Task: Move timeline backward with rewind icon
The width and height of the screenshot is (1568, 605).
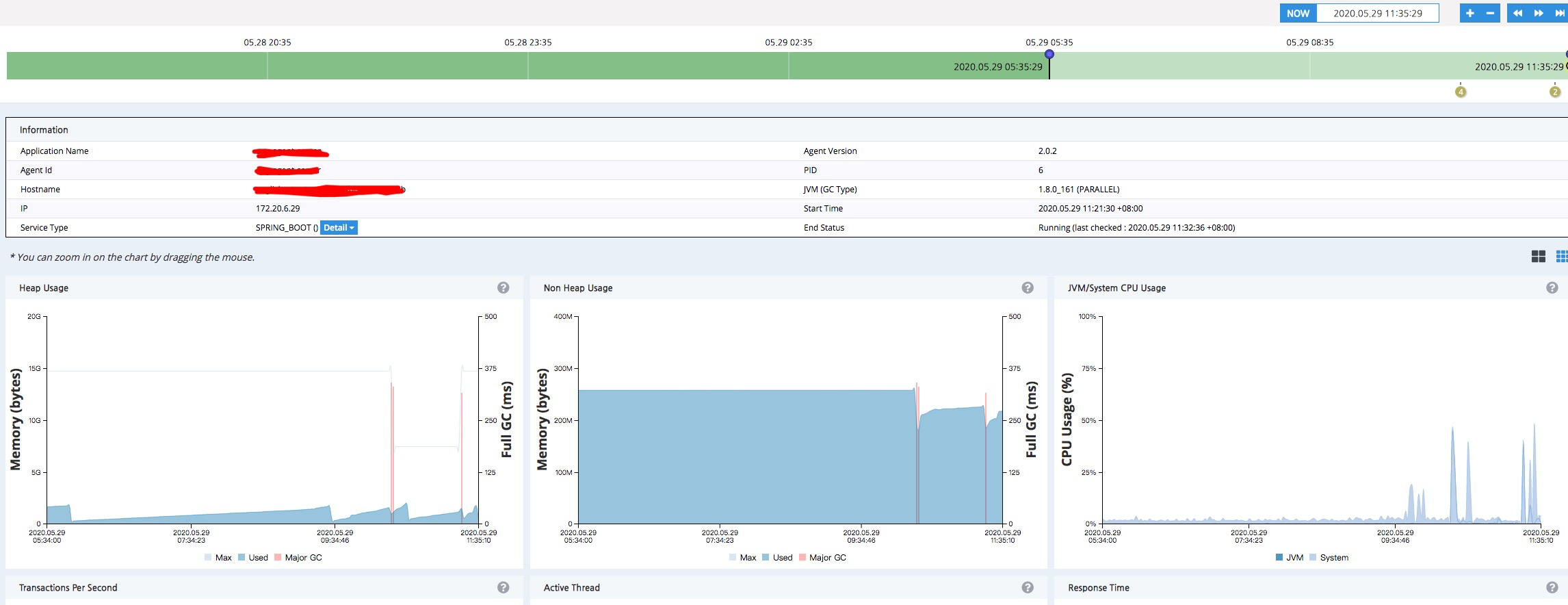Action: 1517,13
